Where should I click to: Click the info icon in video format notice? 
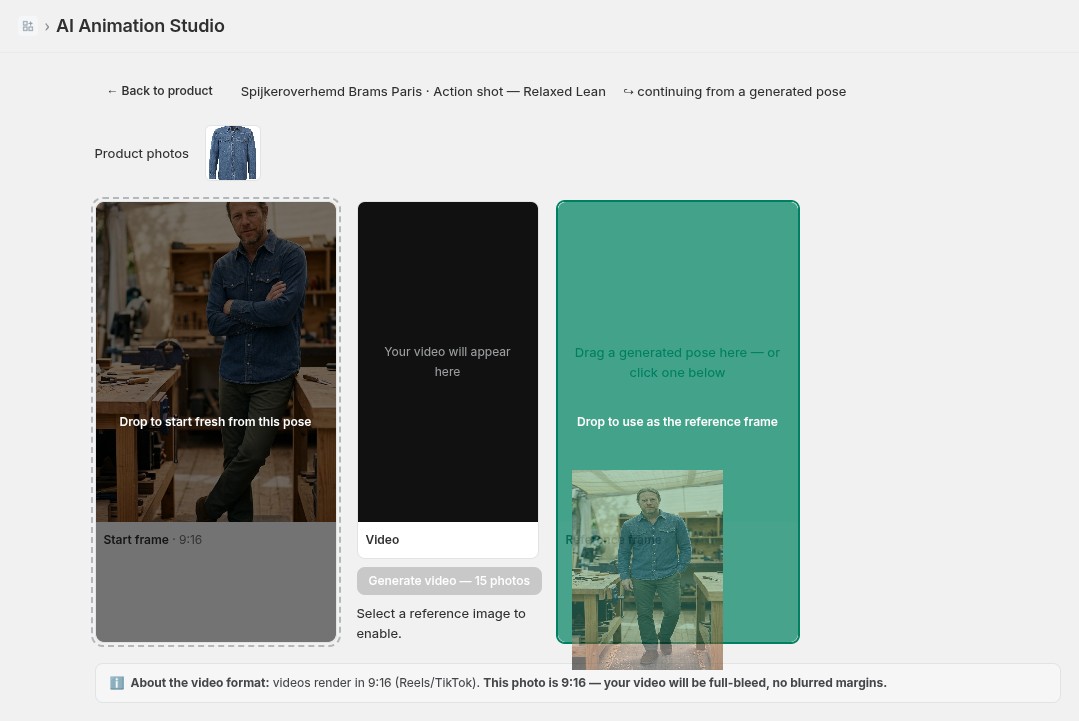(117, 683)
